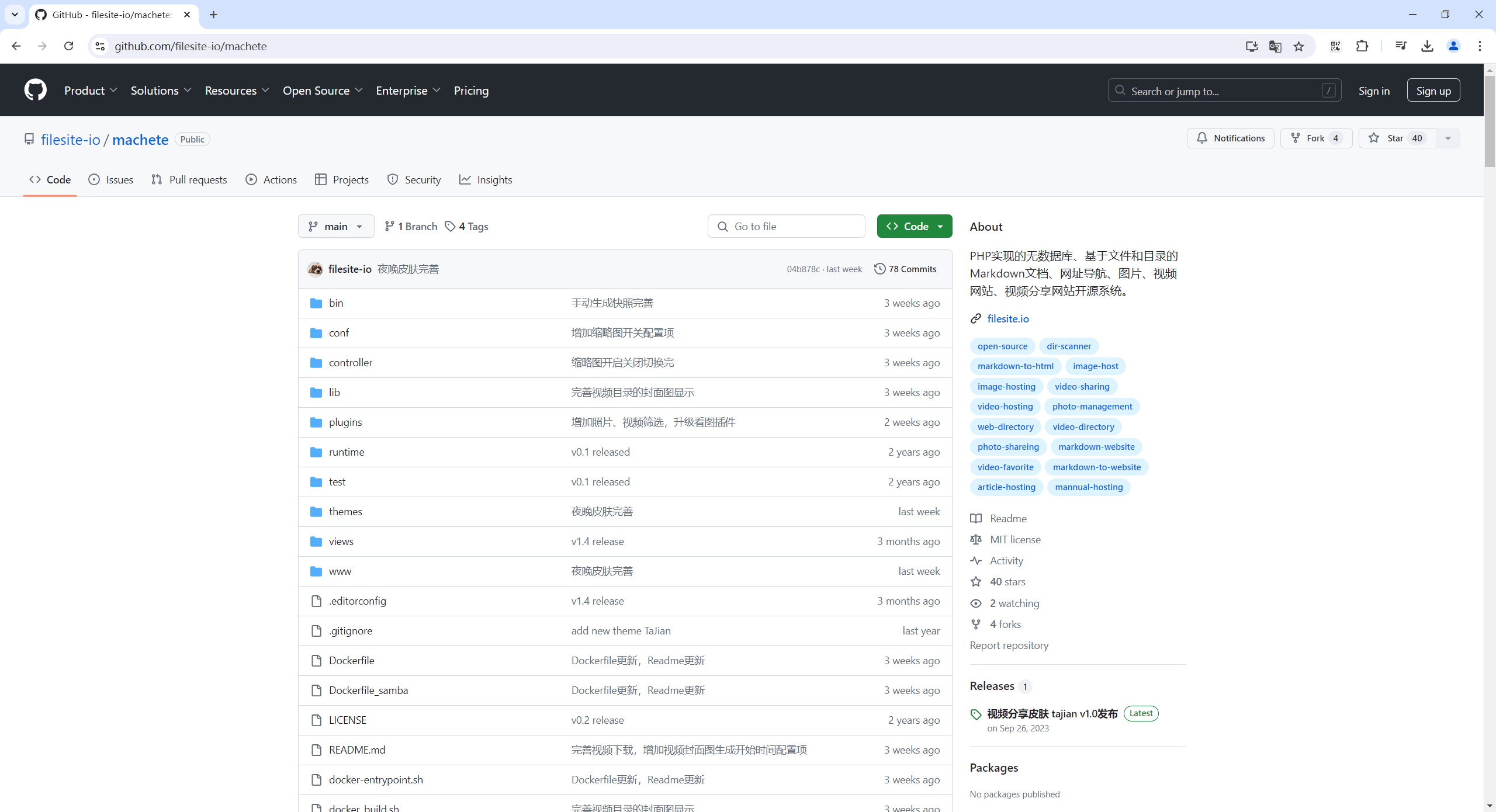Screen dimensions: 1496x812
Task: Star the machete repository
Action: tap(1397, 138)
